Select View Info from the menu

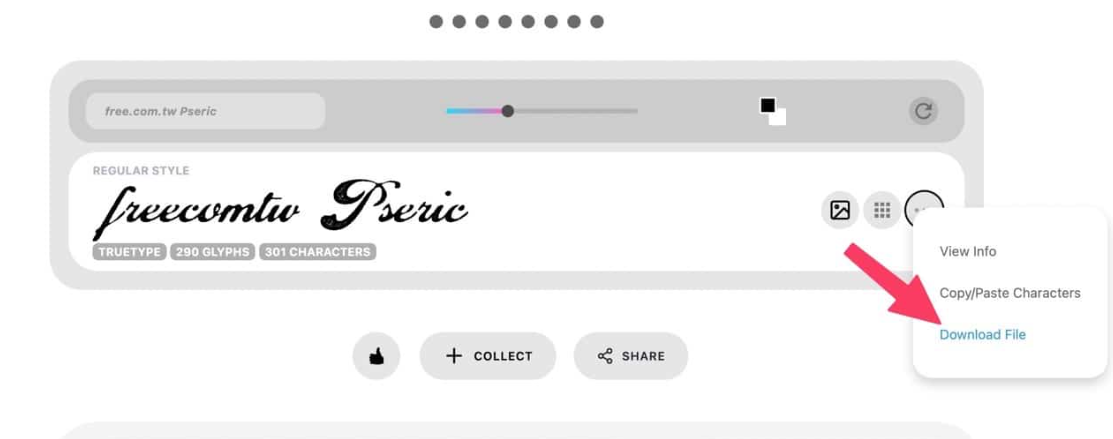coord(967,251)
